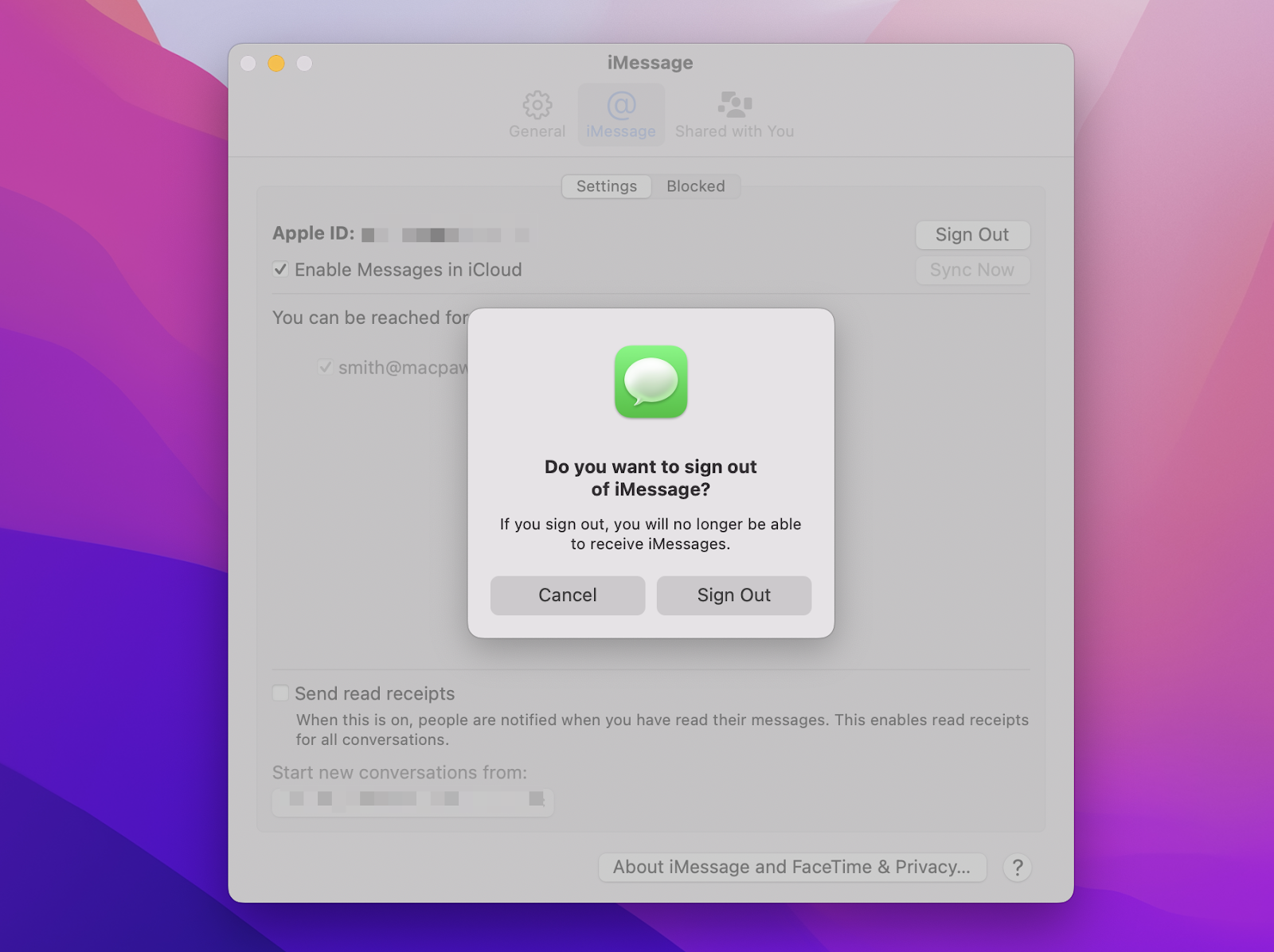1274x952 pixels.
Task: Close the iMessage preferences window
Action: [248, 64]
